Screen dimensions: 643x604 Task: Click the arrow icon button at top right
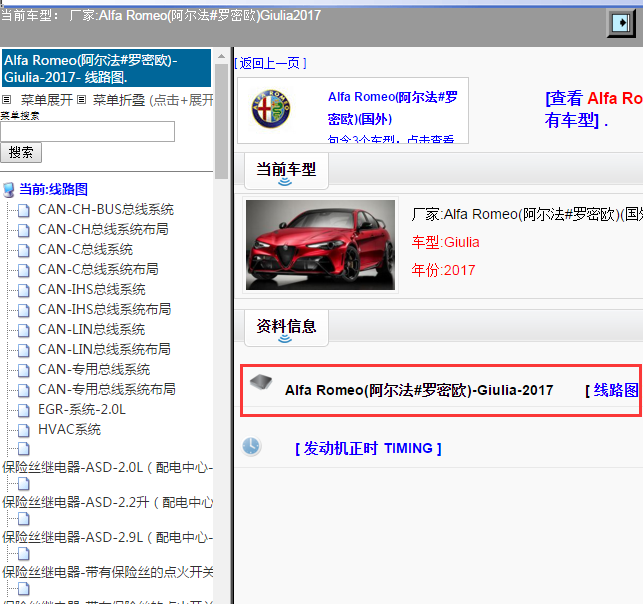point(621,23)
